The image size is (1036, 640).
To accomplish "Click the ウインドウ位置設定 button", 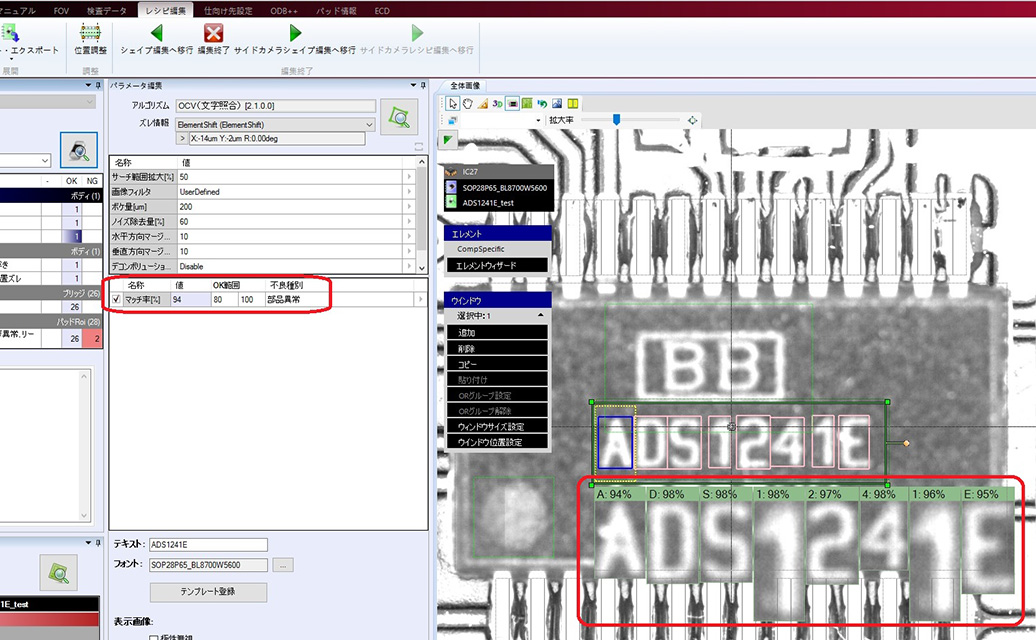I will point(497,443).
